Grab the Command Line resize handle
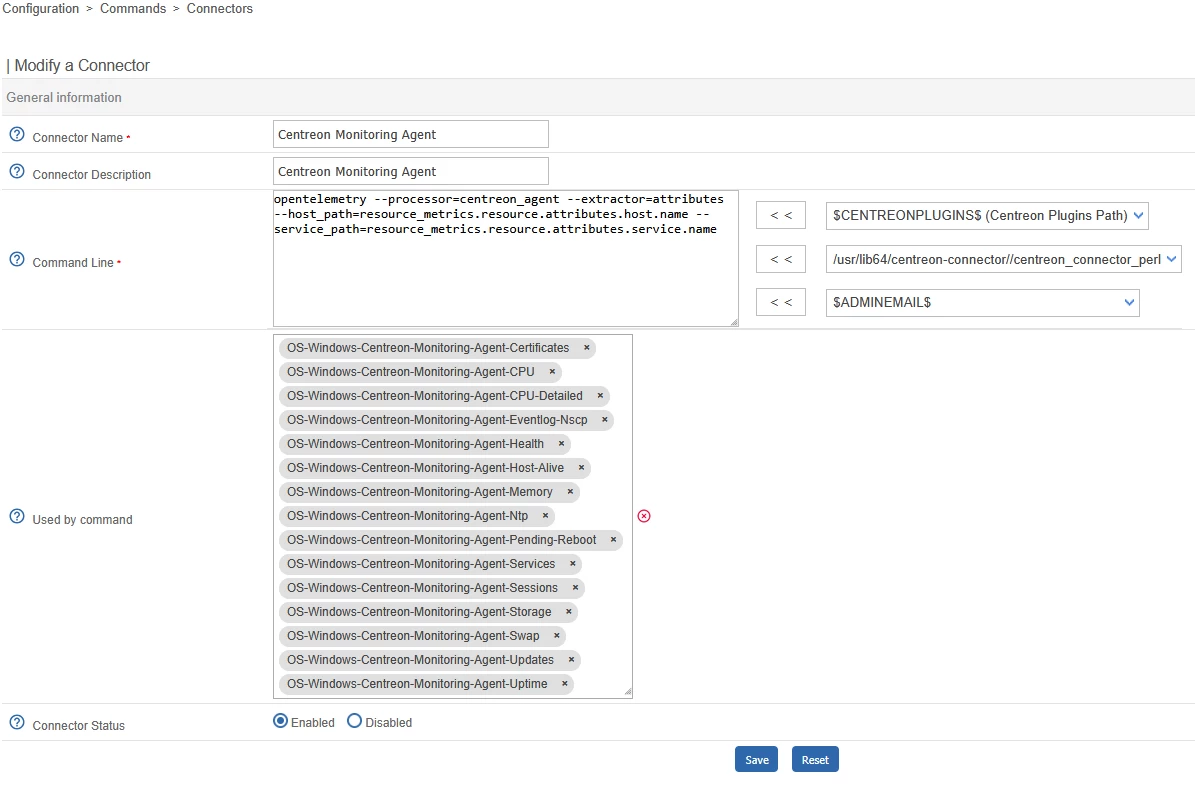This screenshot has height=805, width=1195. click(734, 322)
